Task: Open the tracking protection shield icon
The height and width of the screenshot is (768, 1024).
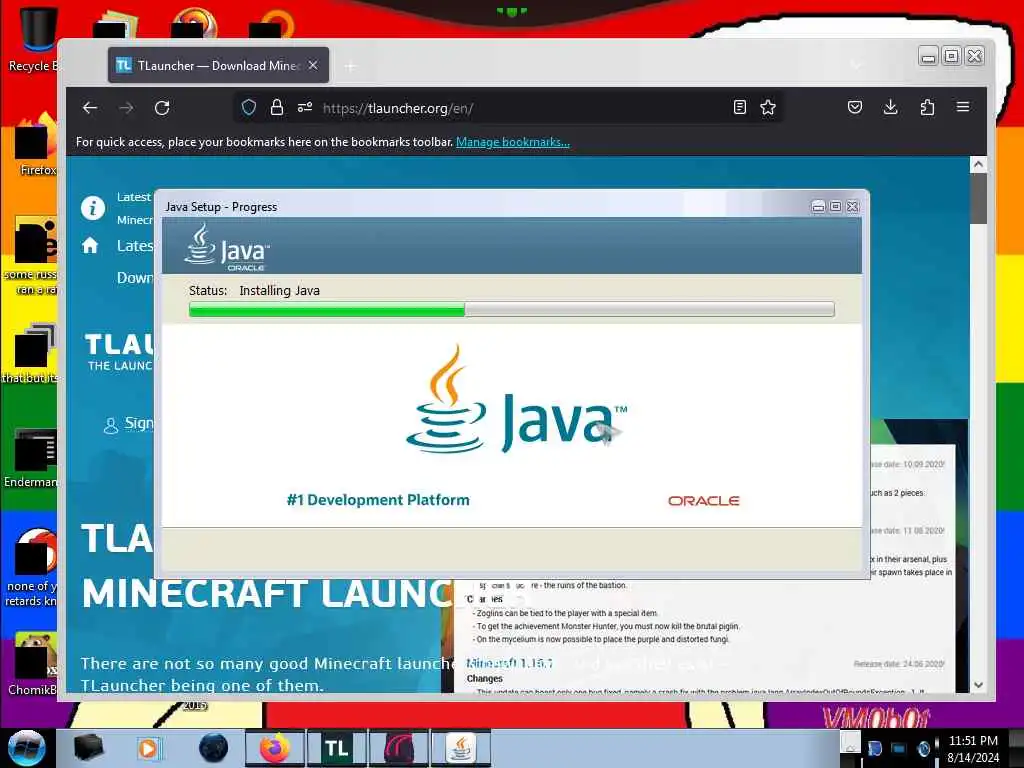Action: (x=249, y=107)
